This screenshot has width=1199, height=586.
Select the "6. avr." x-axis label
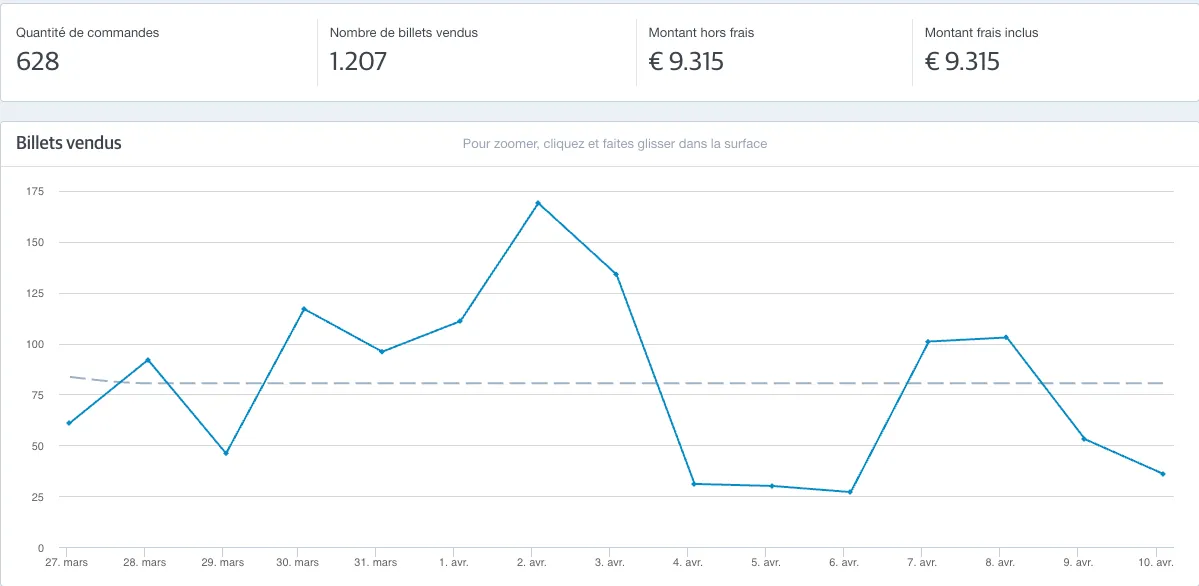[845, 562]
